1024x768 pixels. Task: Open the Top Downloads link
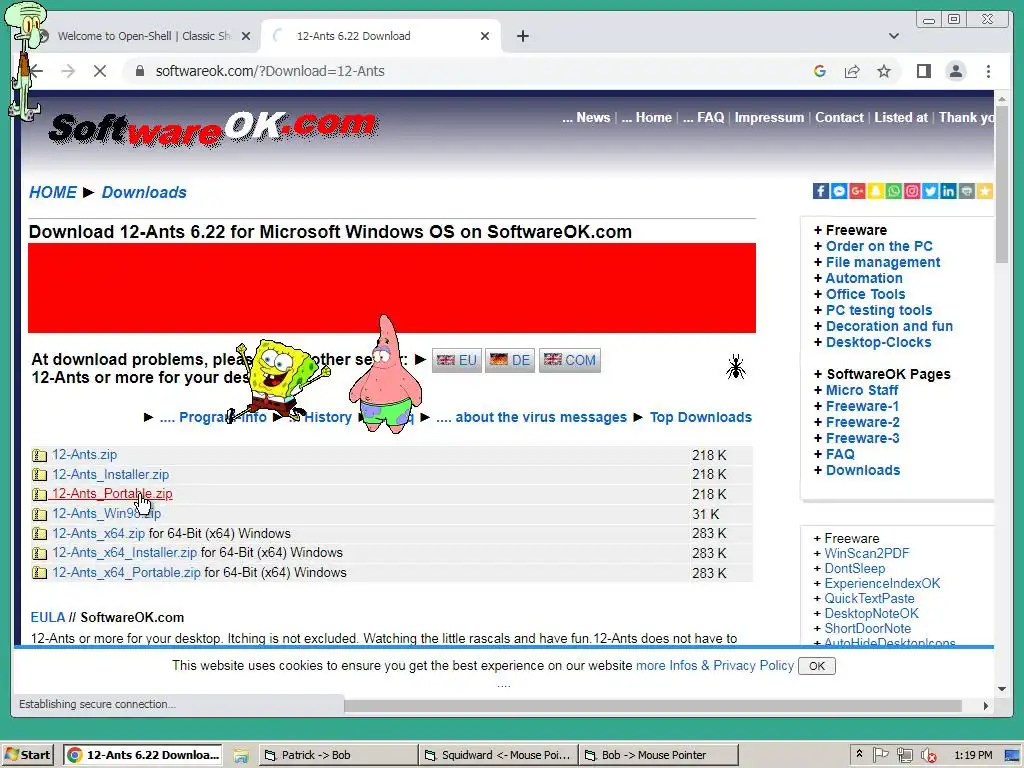(700, 417)
